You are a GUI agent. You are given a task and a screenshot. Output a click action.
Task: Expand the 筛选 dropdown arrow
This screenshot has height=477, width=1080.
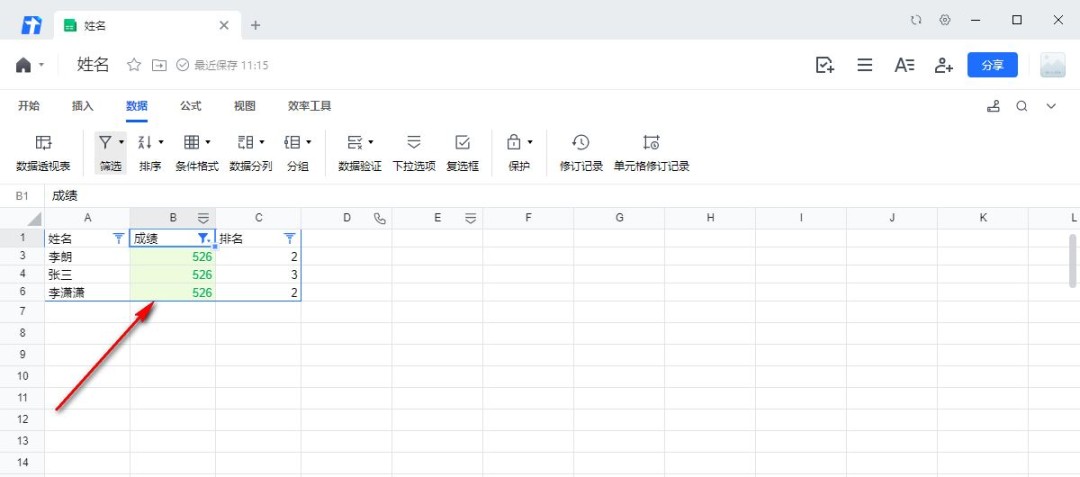tap(122, 142)
